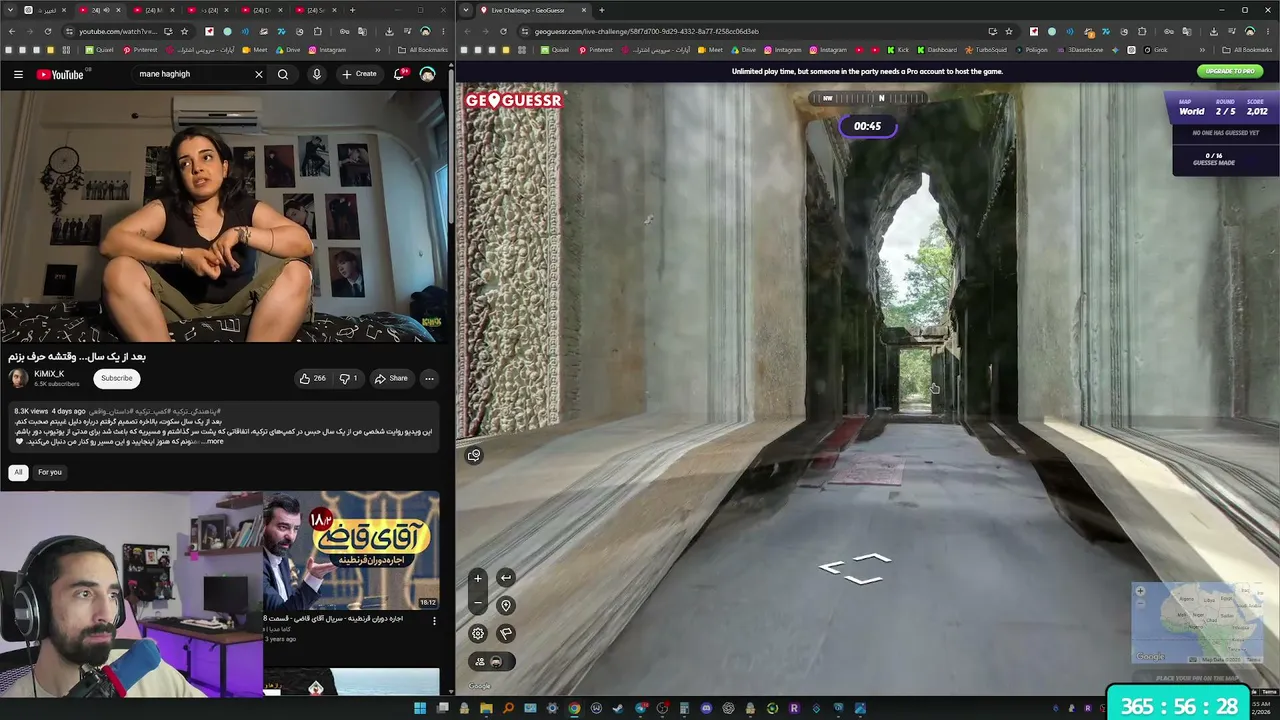Viewport: 1280px width, 720px height.
Task: Open the YouTube tab search dropdown arrow
Action: (x=8, y=10)
